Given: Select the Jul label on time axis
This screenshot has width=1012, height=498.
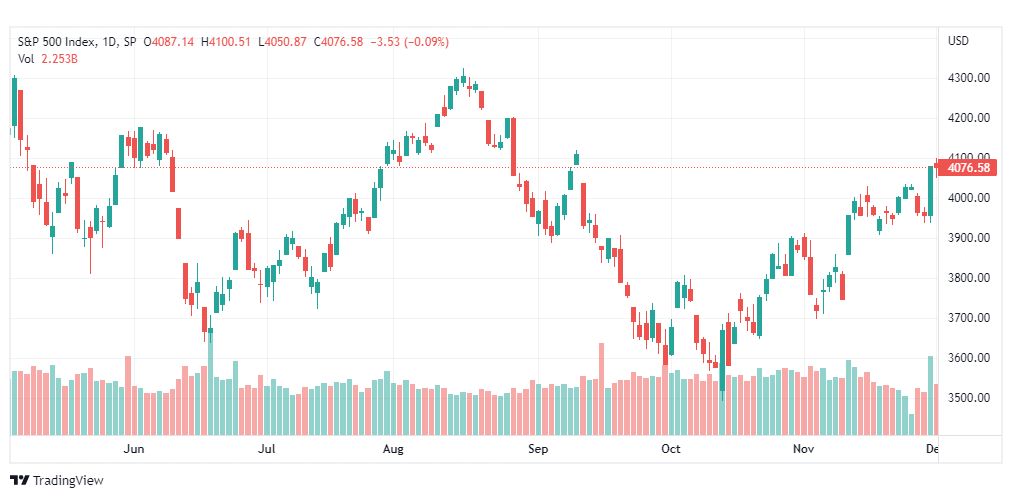Looking at the screenshot, I should [266, 449].
